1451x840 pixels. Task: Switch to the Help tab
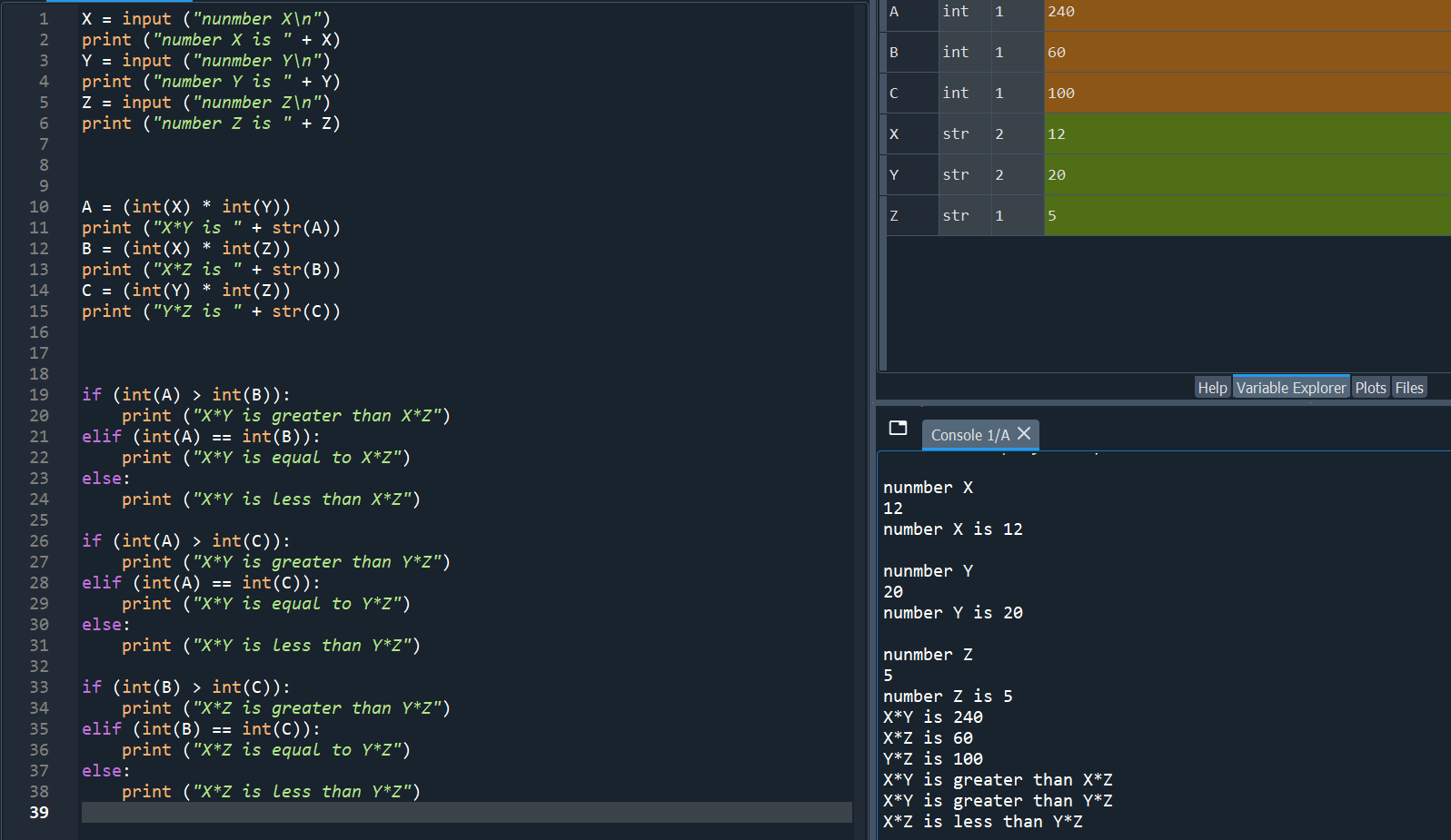coord(1212,388)
